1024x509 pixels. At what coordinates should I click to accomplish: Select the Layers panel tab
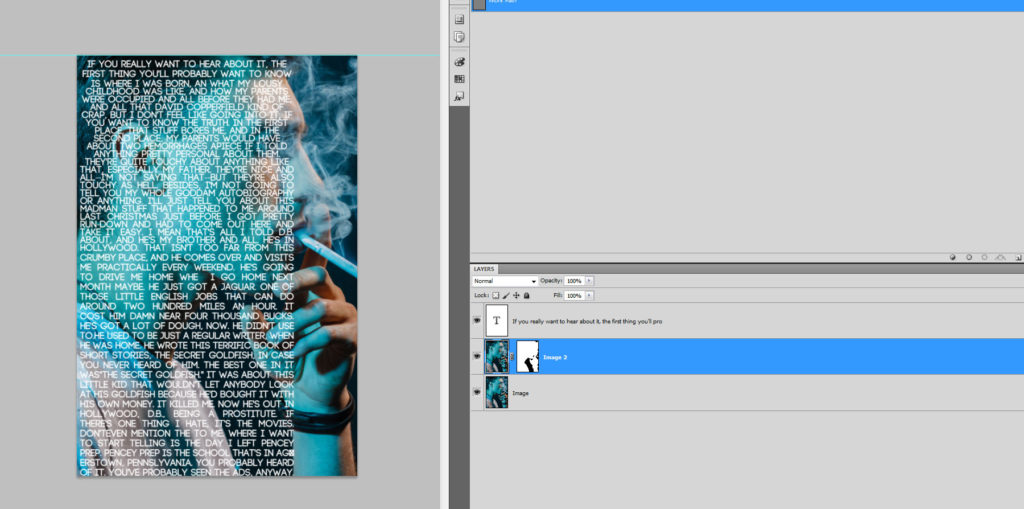[x=484, y=269]
